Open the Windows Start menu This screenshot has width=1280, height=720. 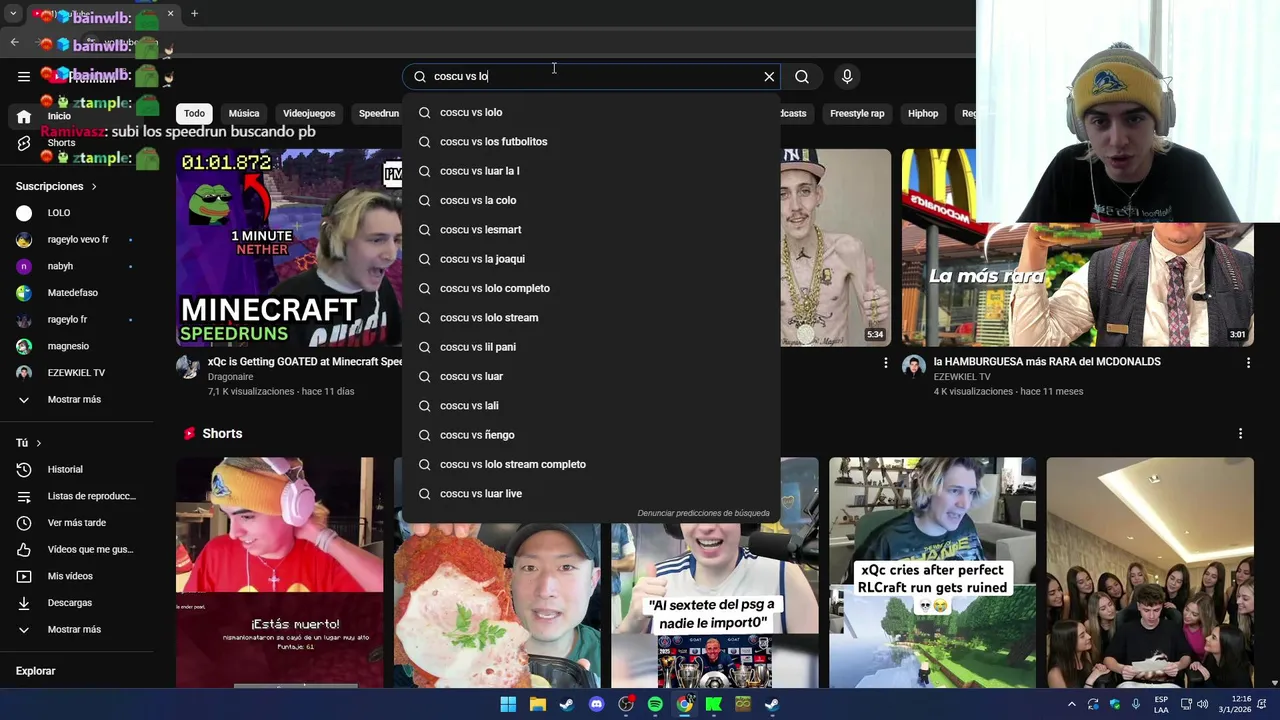coord(508,704)
